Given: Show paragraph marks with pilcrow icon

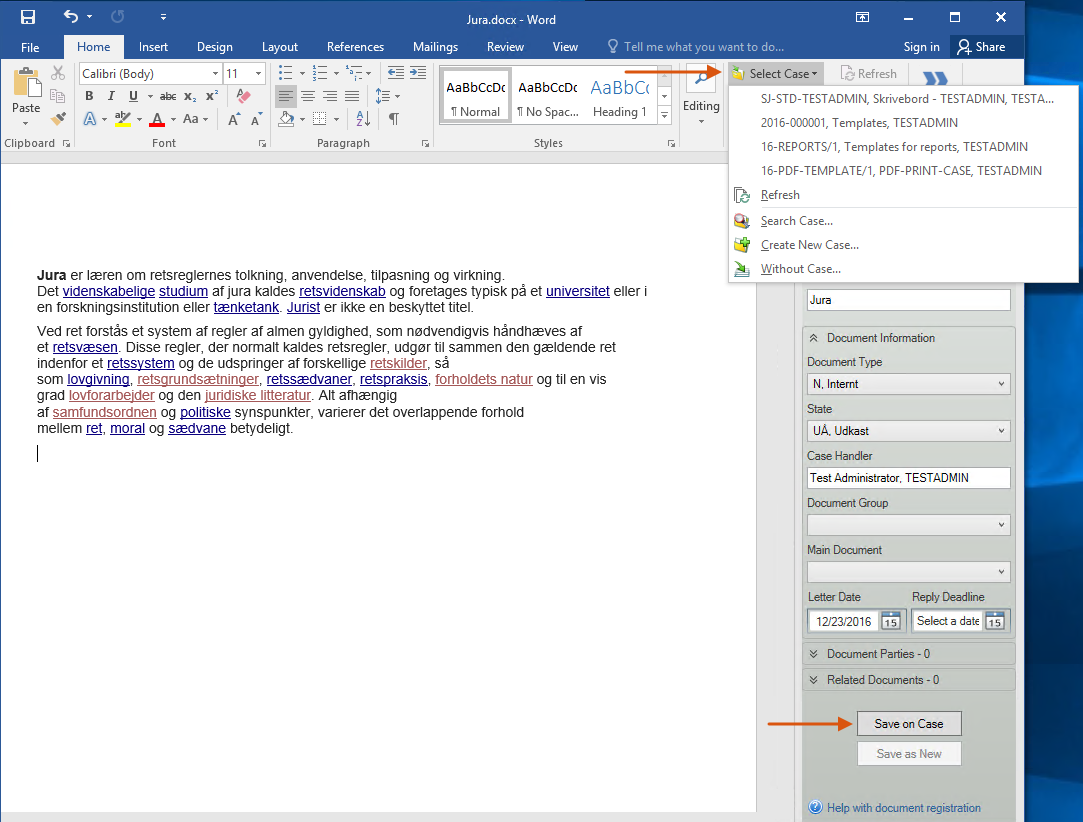Looking at the screenshot, I should pyautogui.click(x=393, y=119).
